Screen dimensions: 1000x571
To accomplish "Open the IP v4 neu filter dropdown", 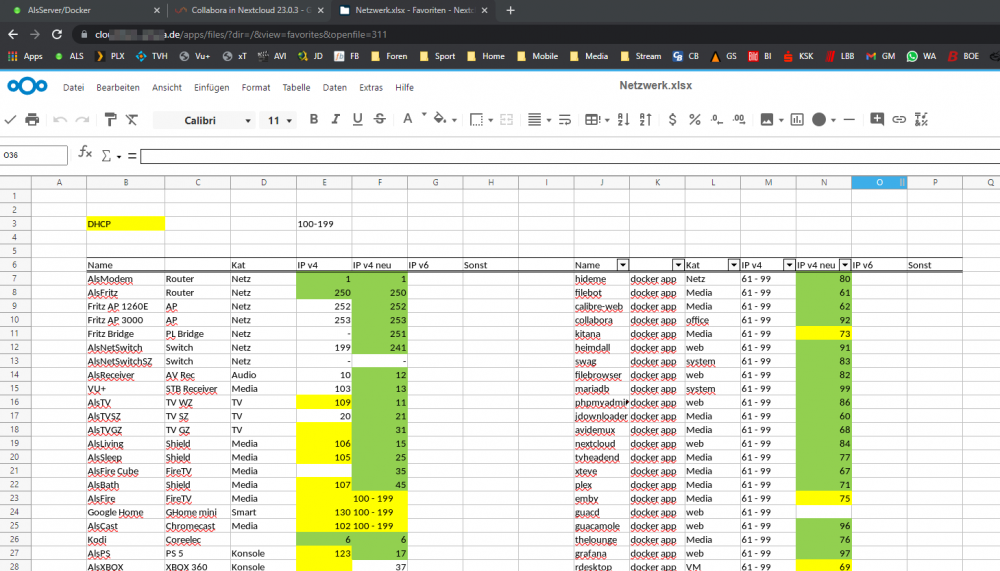I will click(x=844, y=265).
